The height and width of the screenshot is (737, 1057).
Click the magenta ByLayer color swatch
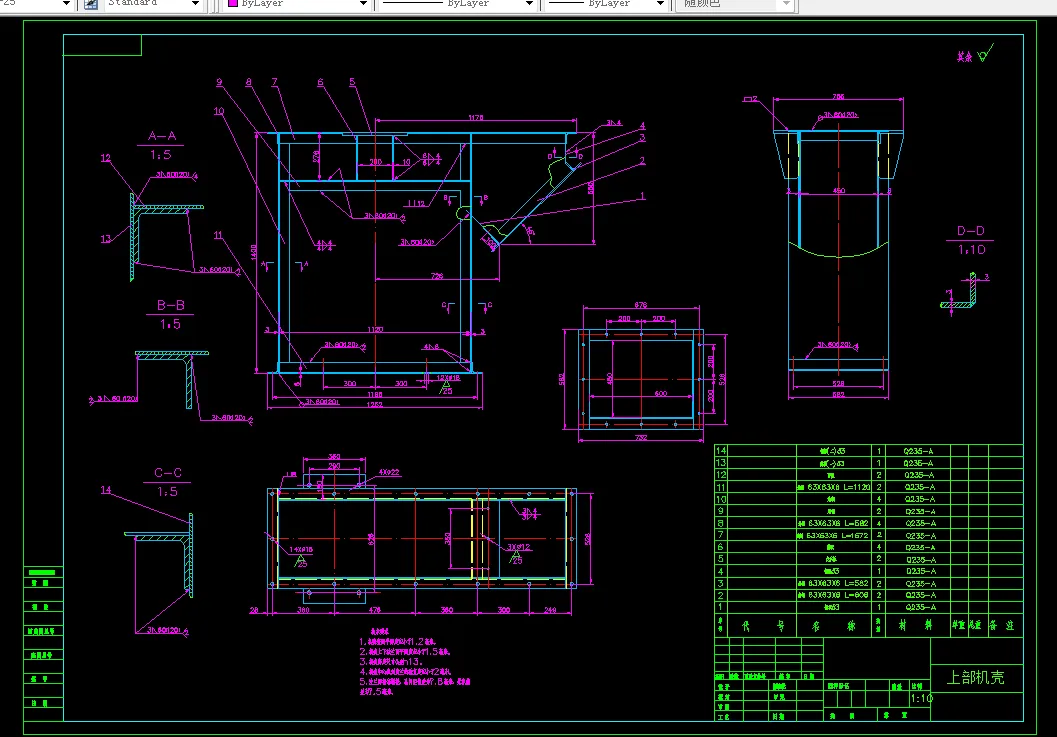point(233,3)
